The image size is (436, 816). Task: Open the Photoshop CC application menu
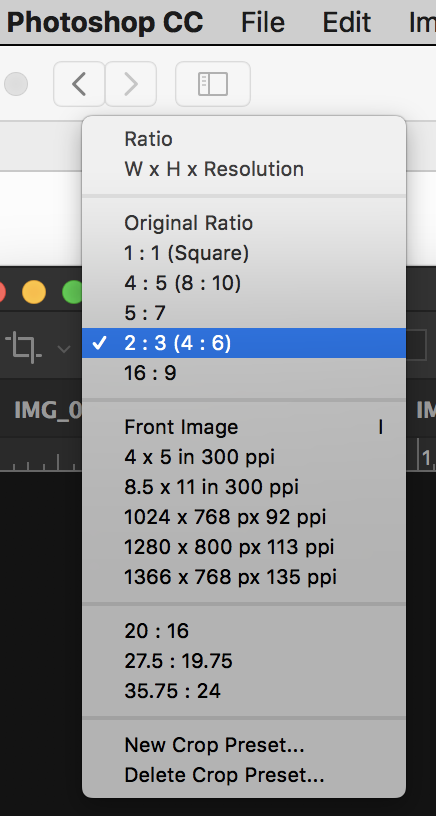click(x=105, y=22)
